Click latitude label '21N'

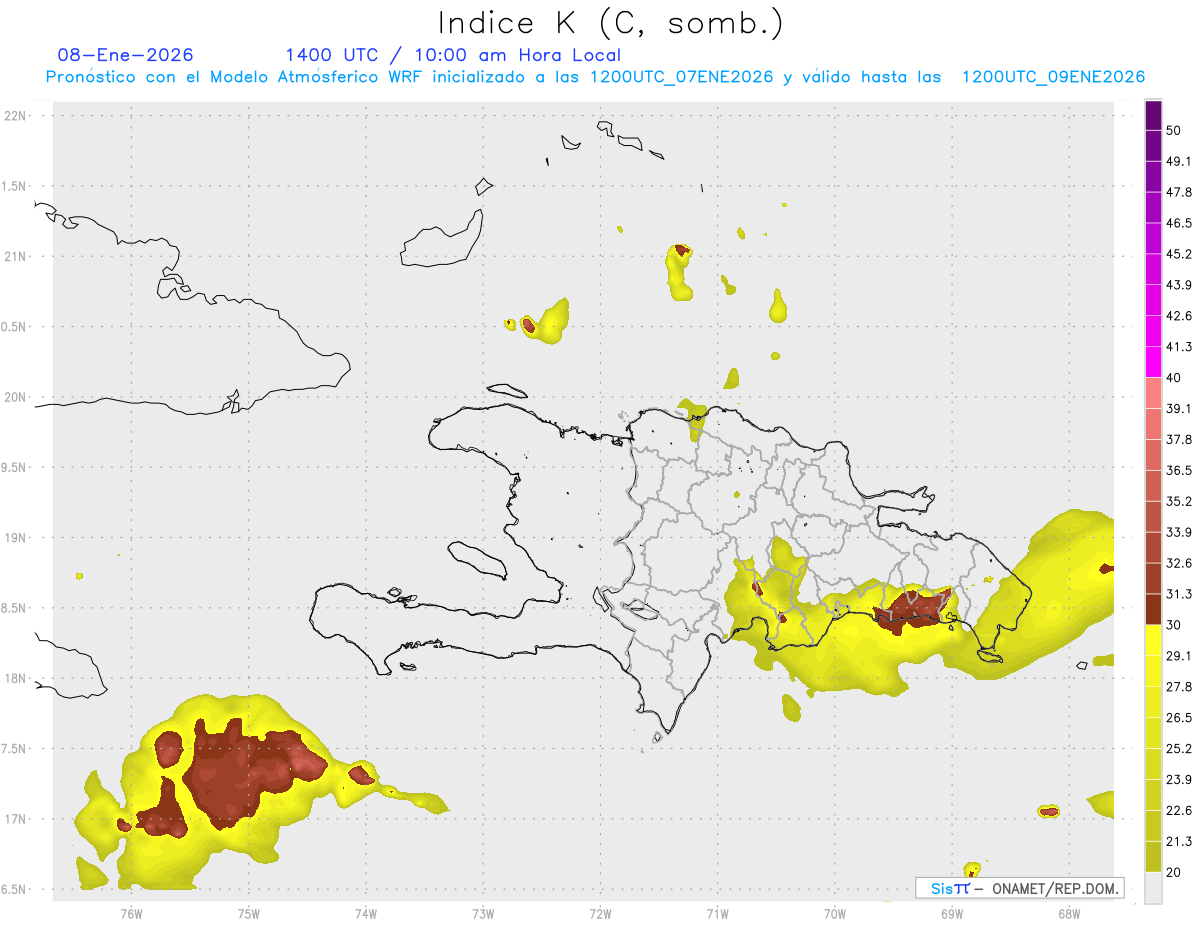click(x=16, y=257)
